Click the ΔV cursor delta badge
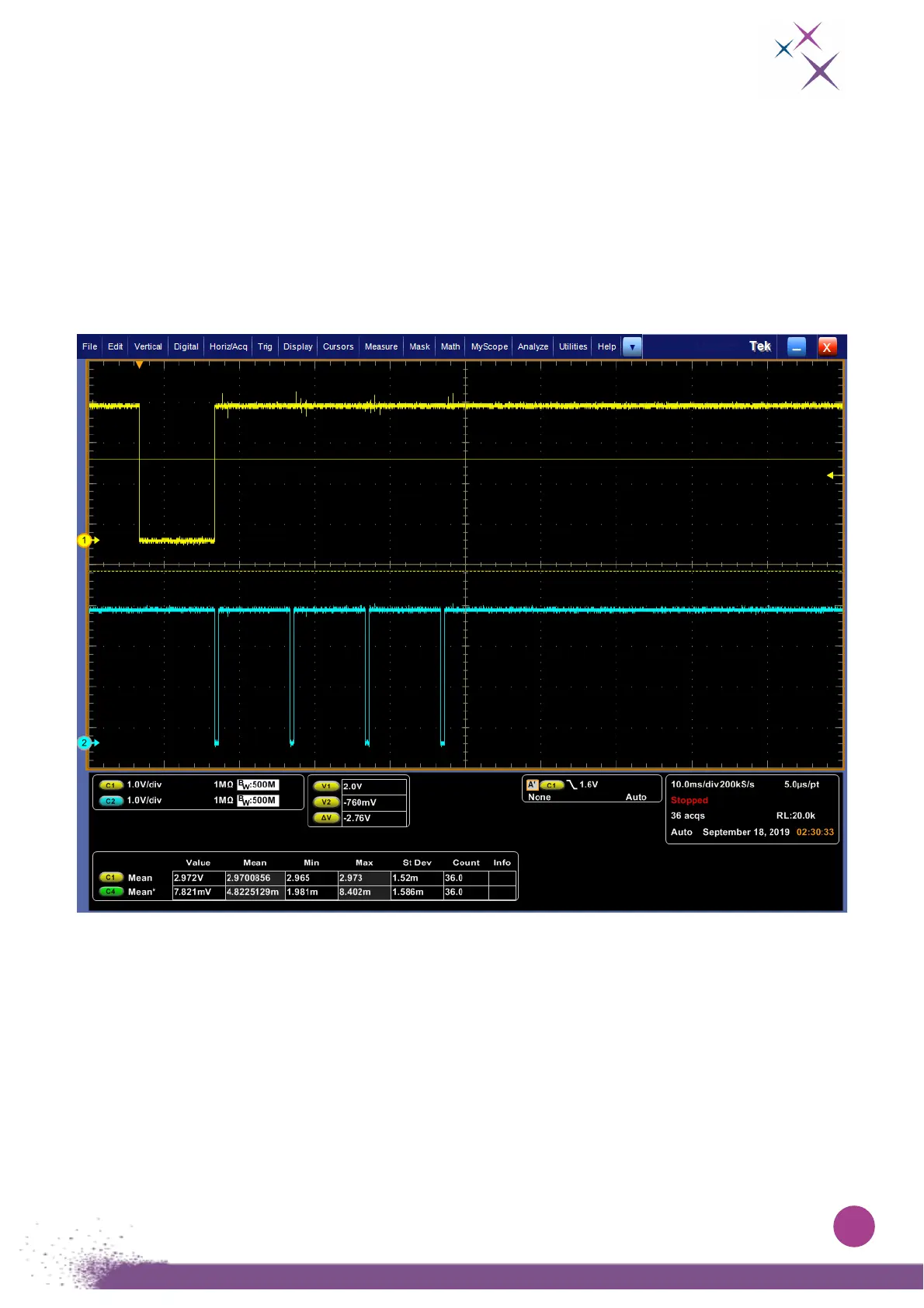The height and width of the screenshot is (1308, 924). click(326, 818)
